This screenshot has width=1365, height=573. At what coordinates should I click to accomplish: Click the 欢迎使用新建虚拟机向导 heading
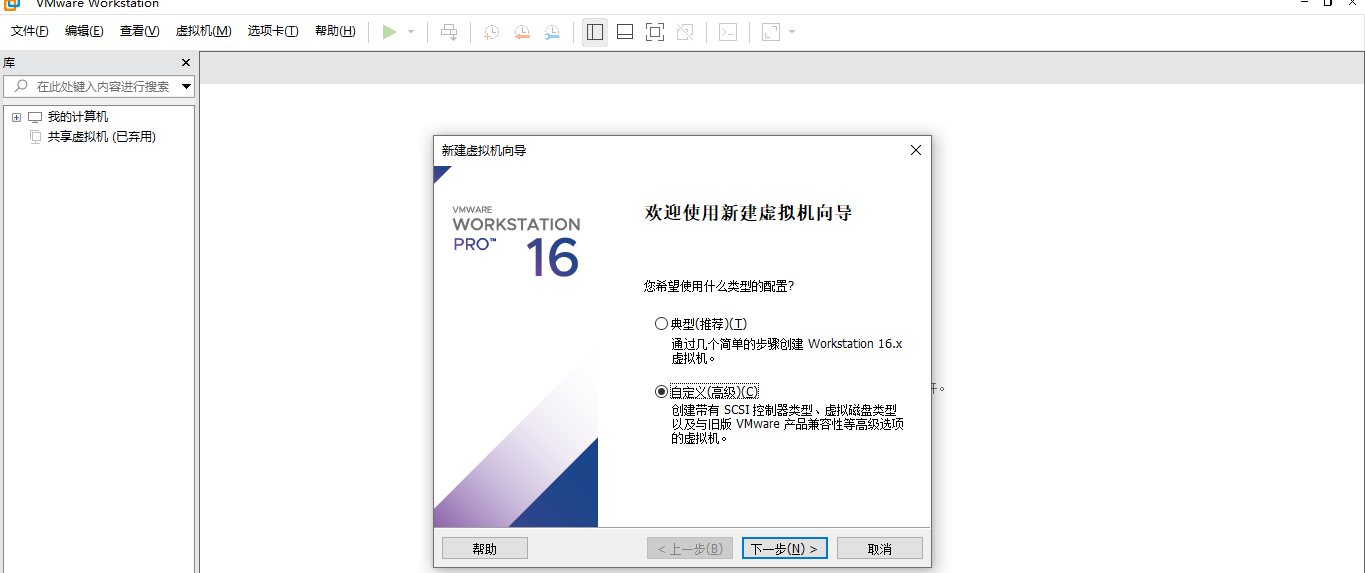click(x=748, y=213)
